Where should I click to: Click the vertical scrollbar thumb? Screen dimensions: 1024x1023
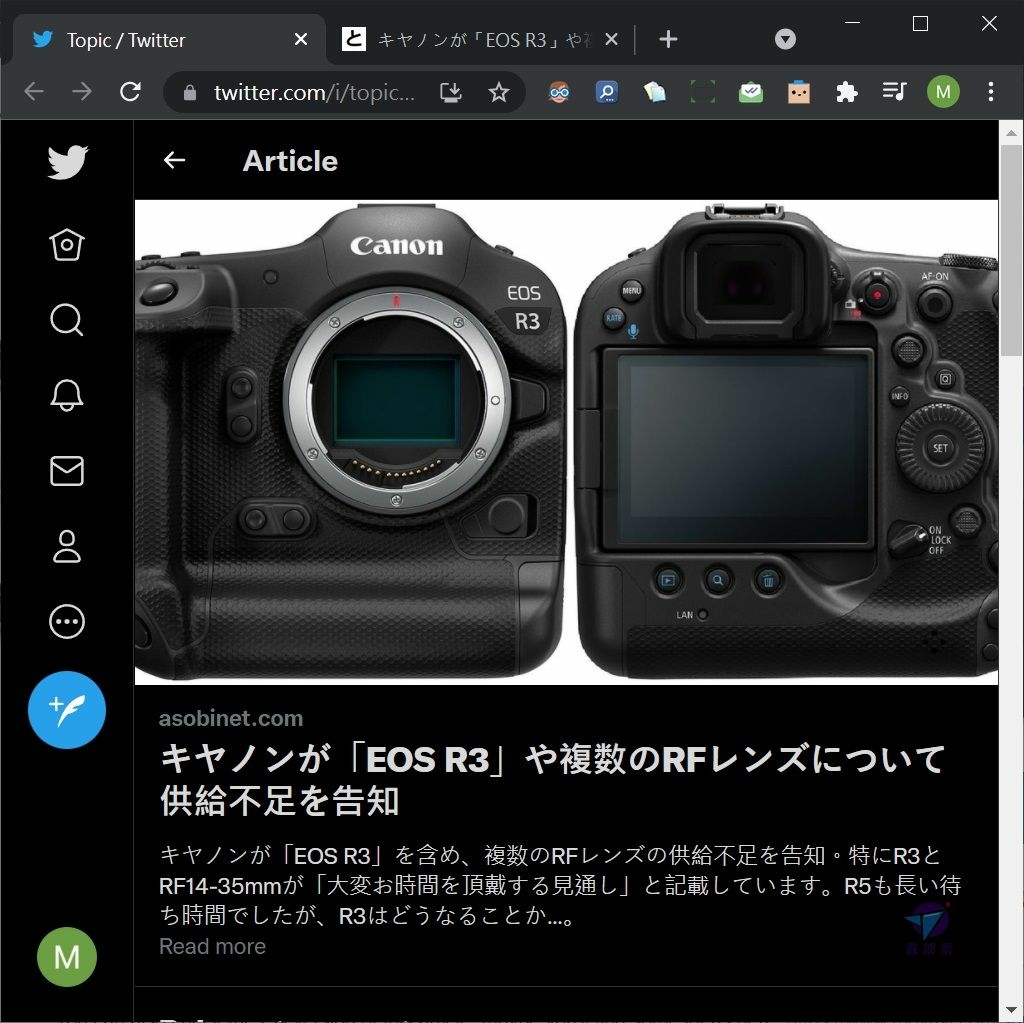click(1011, 251)
